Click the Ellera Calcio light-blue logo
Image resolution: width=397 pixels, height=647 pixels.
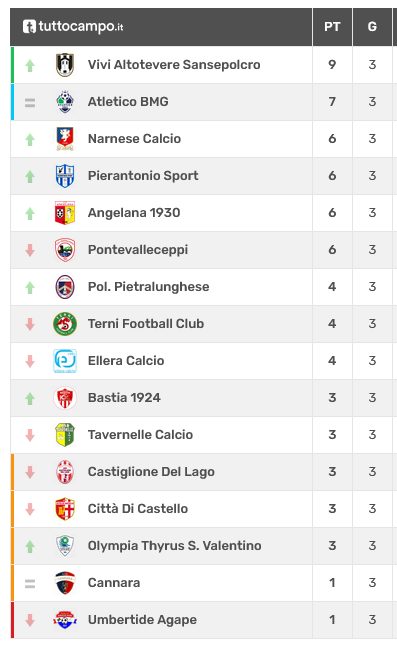click(65, 361)
